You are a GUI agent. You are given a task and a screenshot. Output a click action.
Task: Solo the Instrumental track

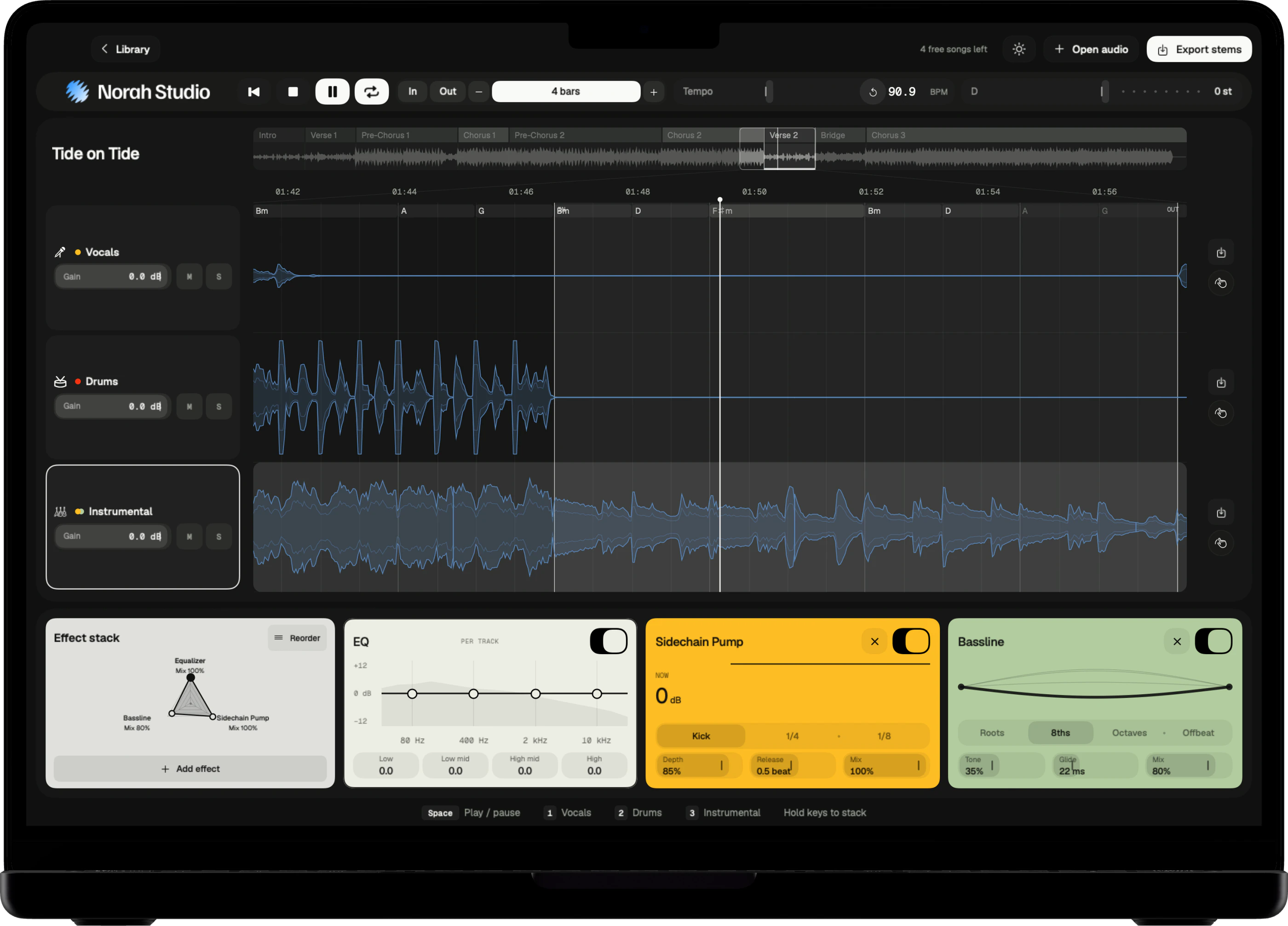[218, 536]
